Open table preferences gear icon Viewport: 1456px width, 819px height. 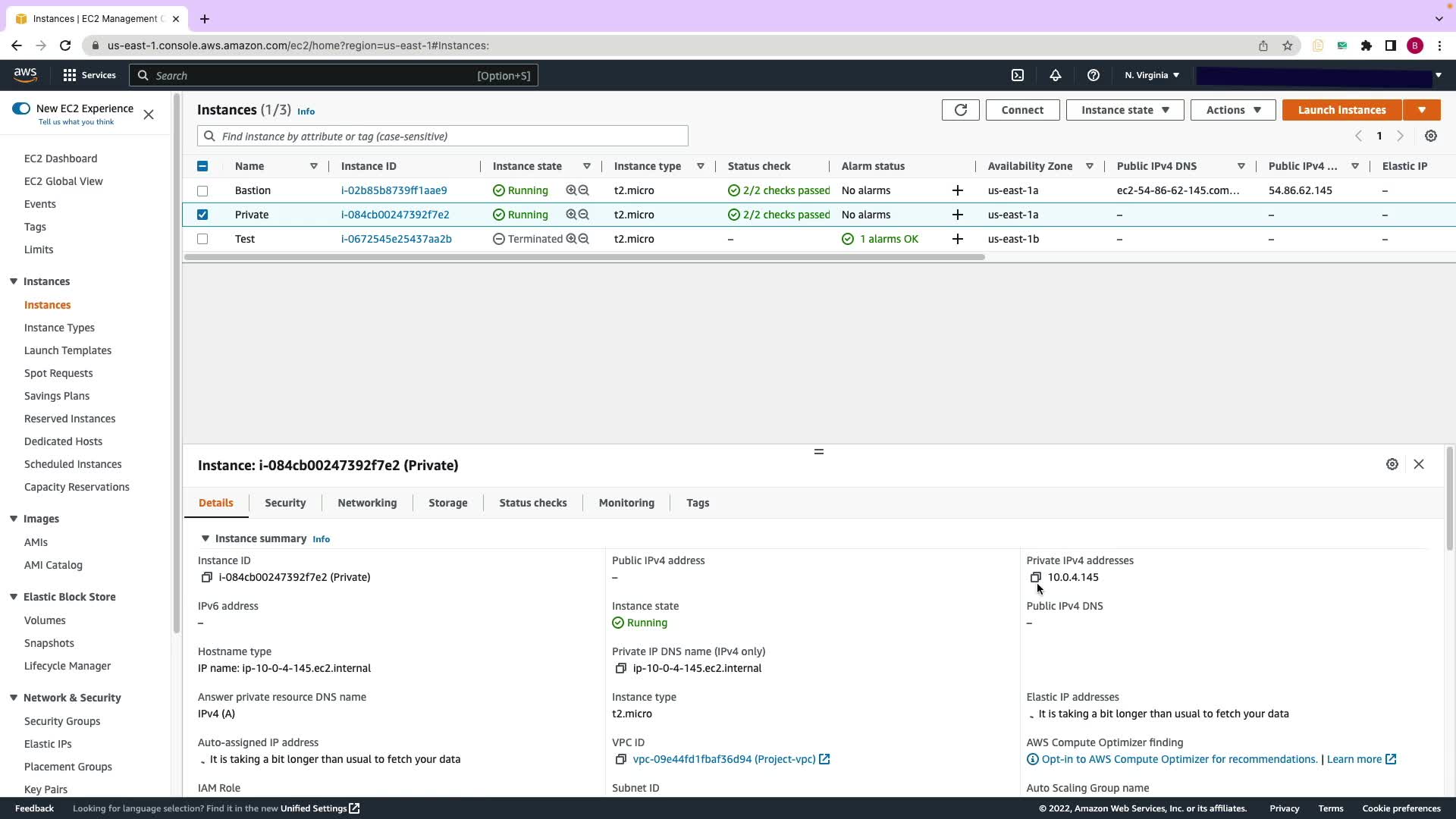click(x=1430, y=136)
